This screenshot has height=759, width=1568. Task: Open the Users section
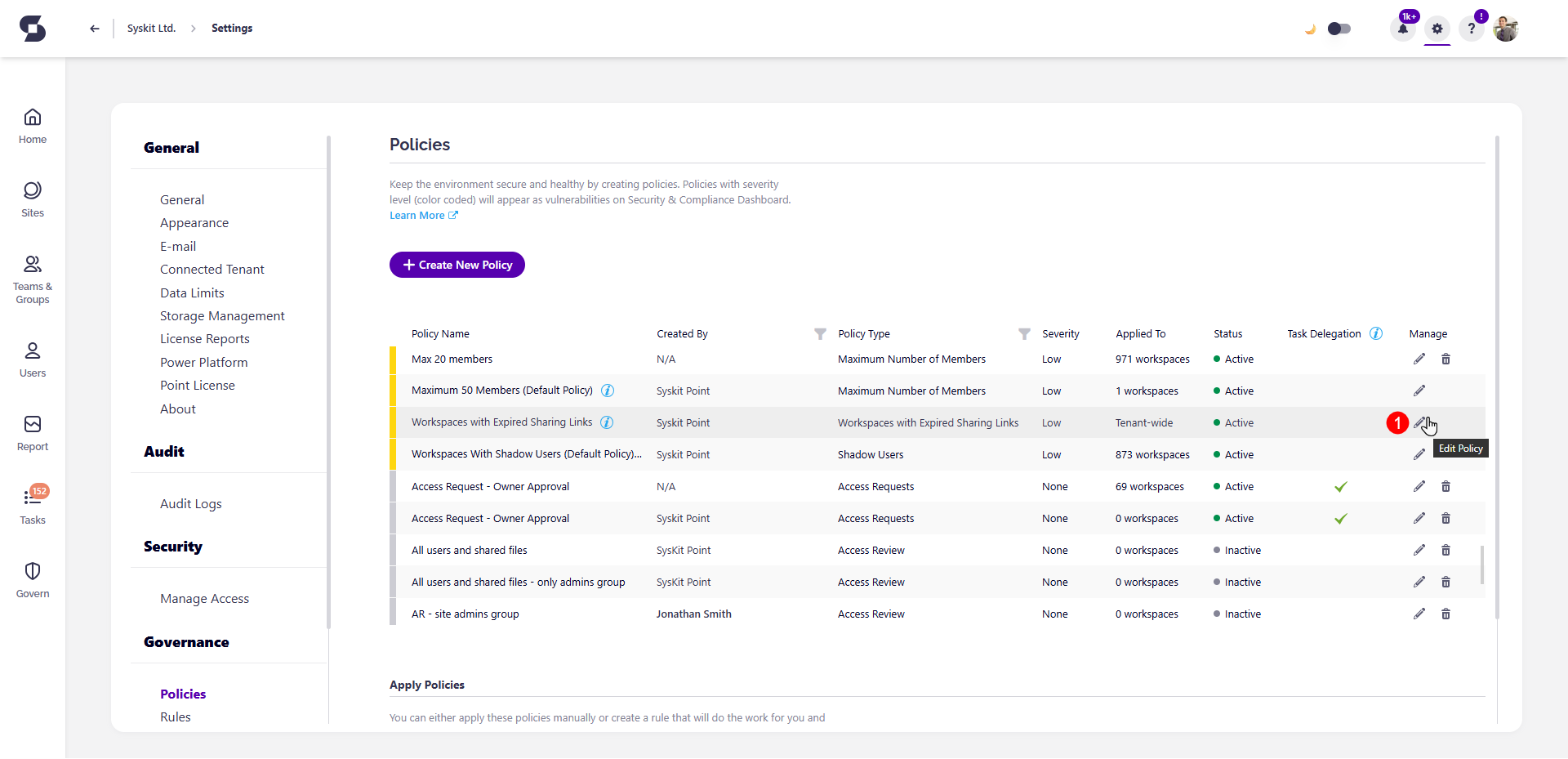click(32, 359)
